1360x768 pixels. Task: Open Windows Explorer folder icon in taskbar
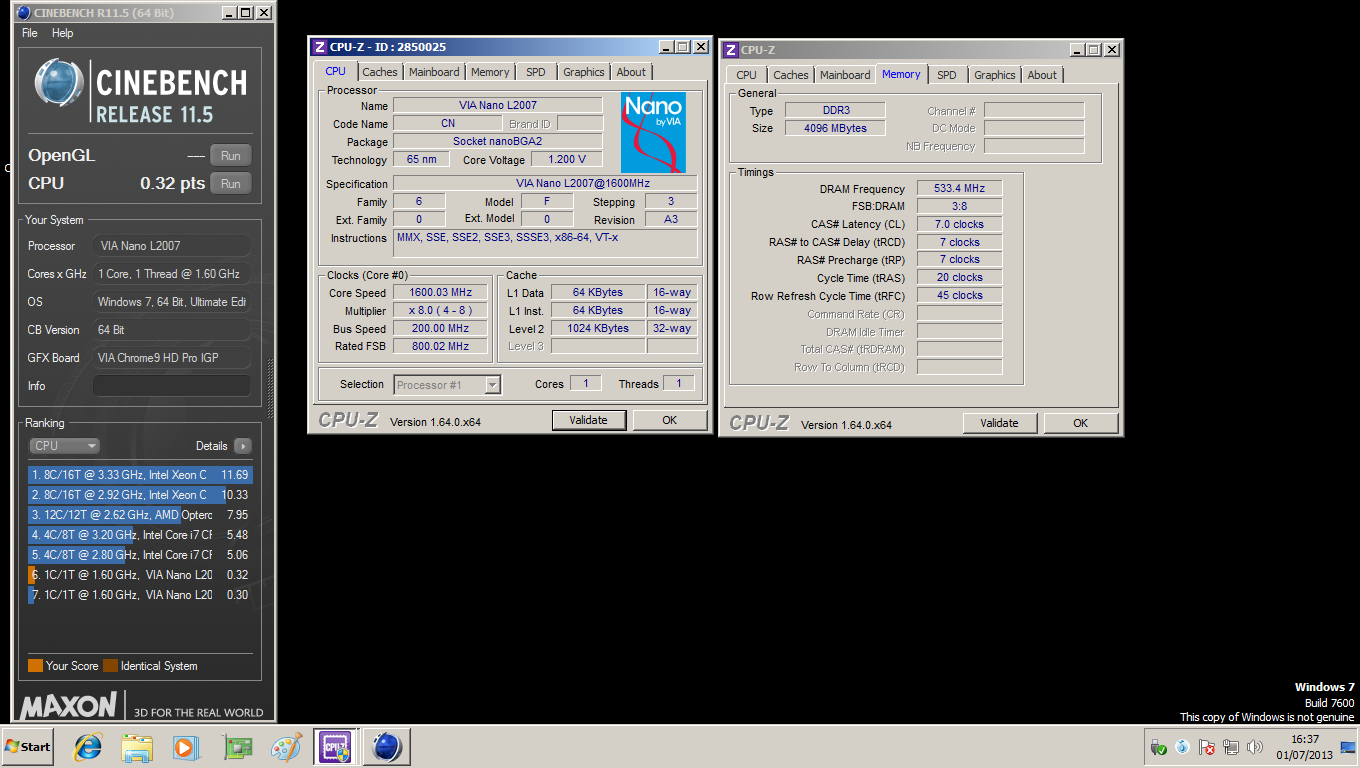pyautogui.click(x=137, y=747)
